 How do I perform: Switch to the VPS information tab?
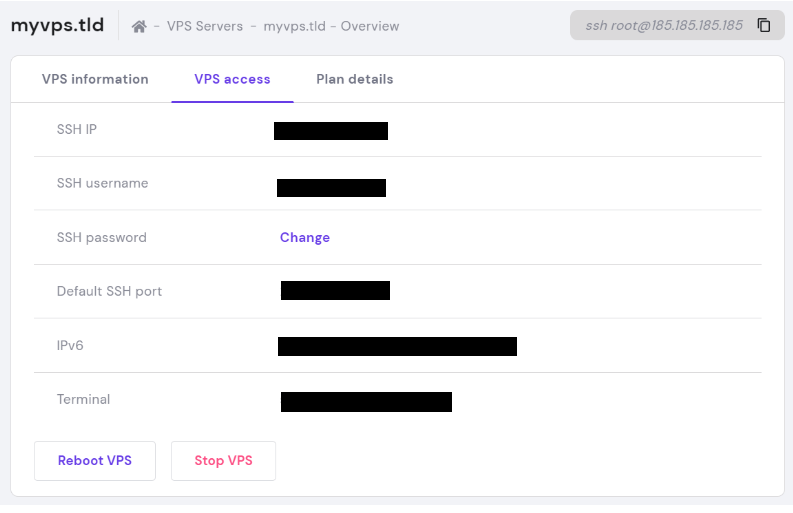click(95, 79)
